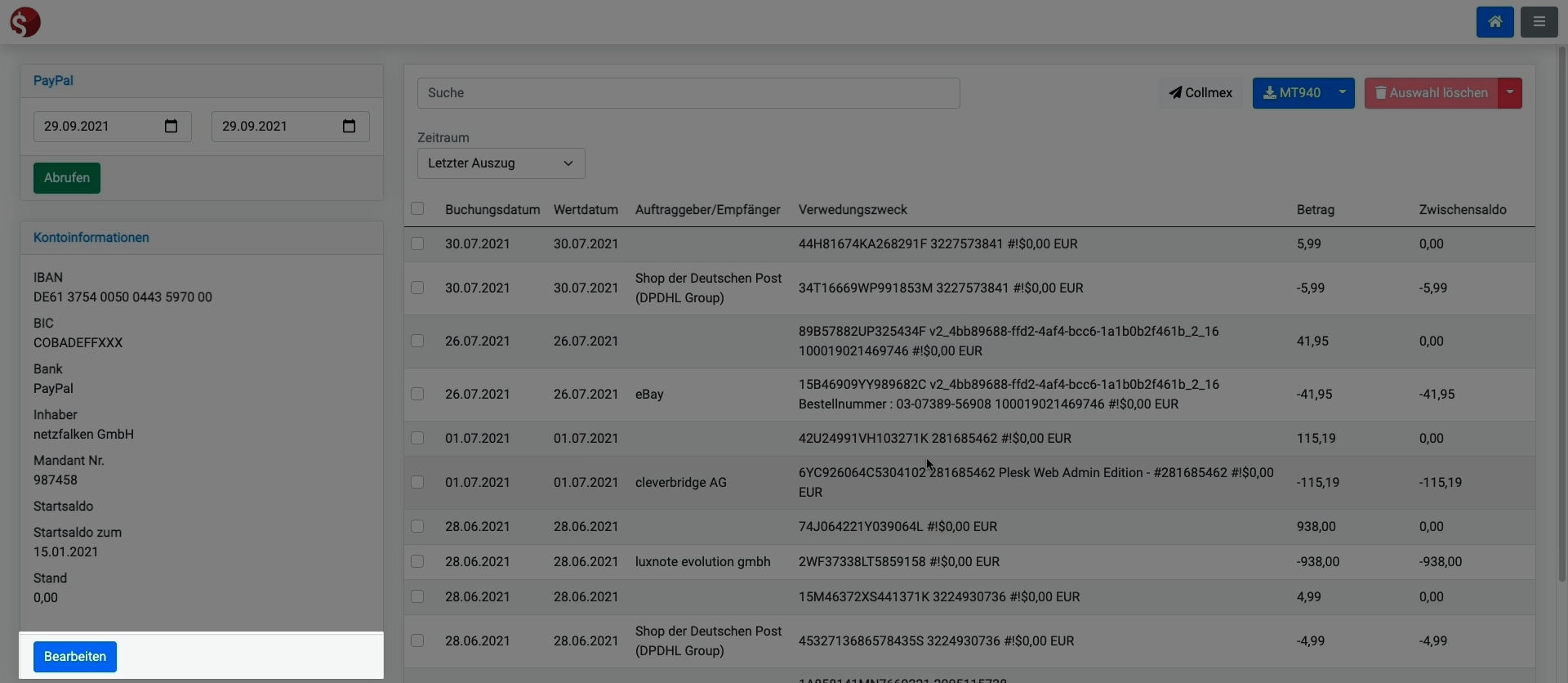1568x683 pixels.
Task: Click the amount -938,00 in Betrag column
Action: pyautogui.click(x=1318, y=561)
